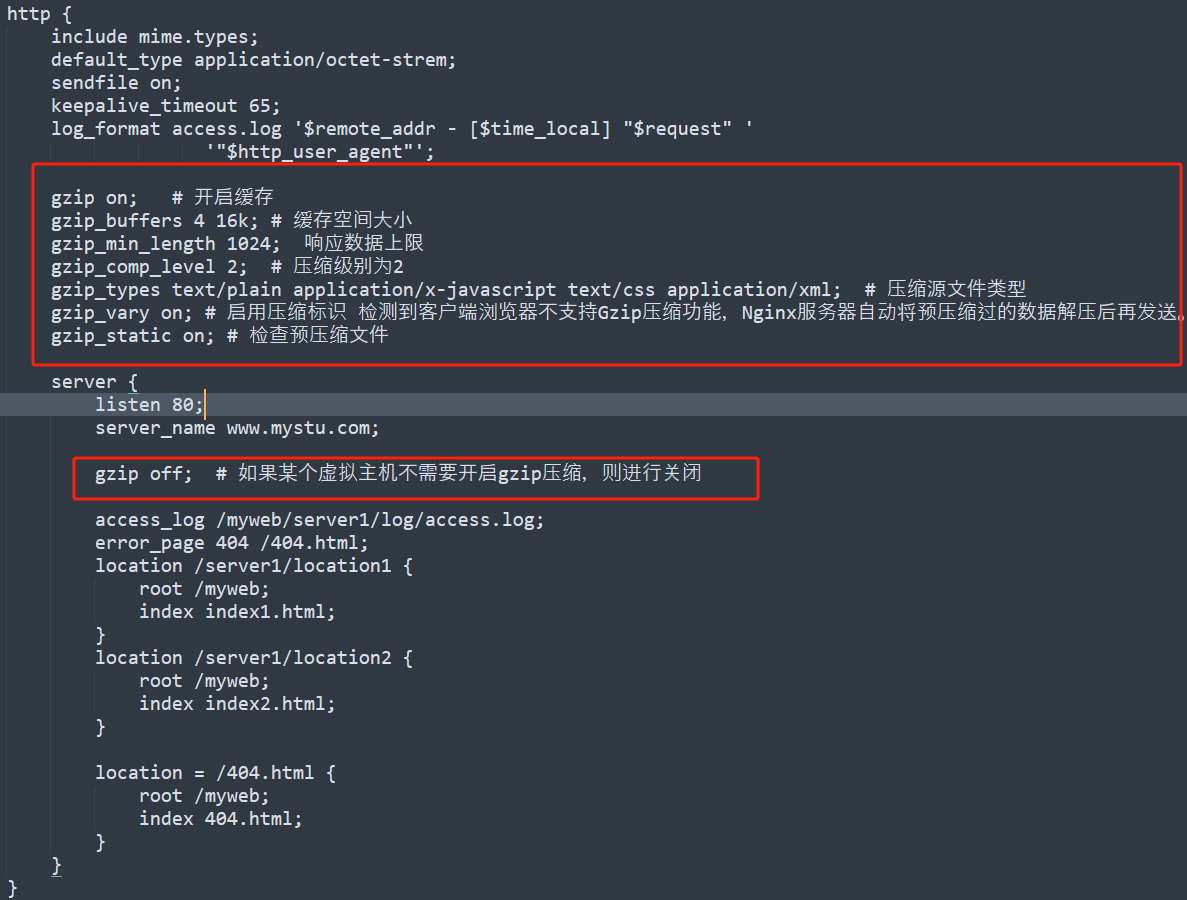Click 'error_page 404 /404.html;' line
Viewport: 1187px width, 900px height.
232,543
